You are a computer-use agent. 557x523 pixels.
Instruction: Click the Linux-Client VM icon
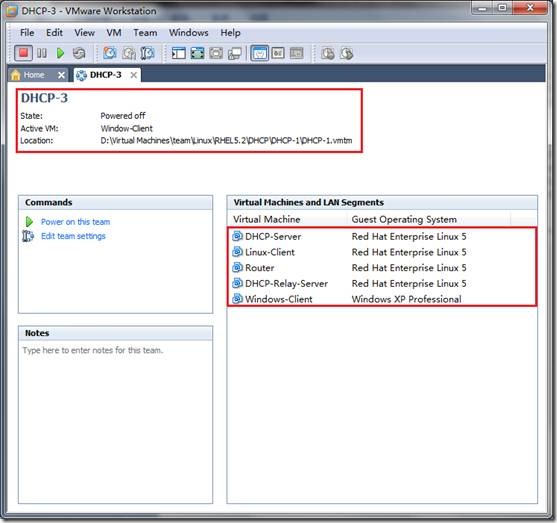tap(237, 252)
